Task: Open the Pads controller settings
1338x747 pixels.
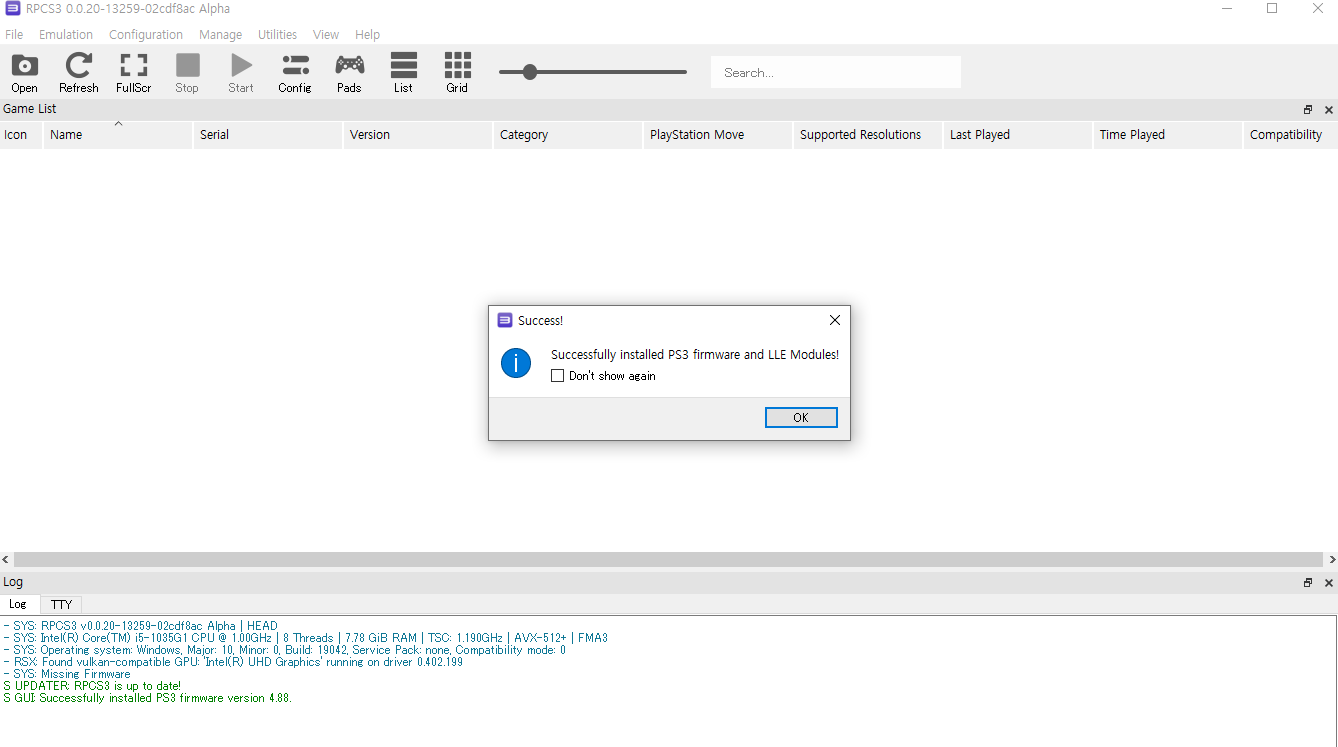Action: pyautogui.click(x=349, y=73)
